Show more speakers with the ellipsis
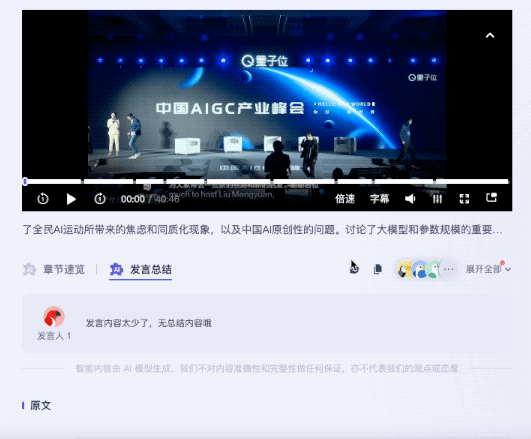 449,270
